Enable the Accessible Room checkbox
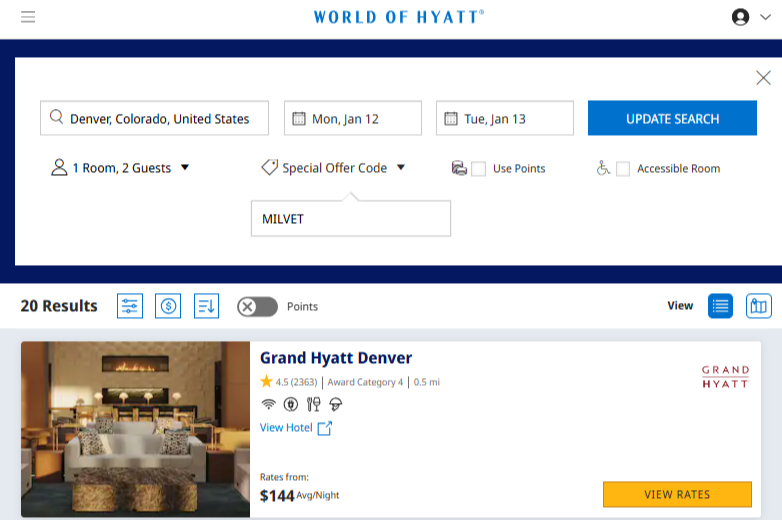 coord(623,169)
